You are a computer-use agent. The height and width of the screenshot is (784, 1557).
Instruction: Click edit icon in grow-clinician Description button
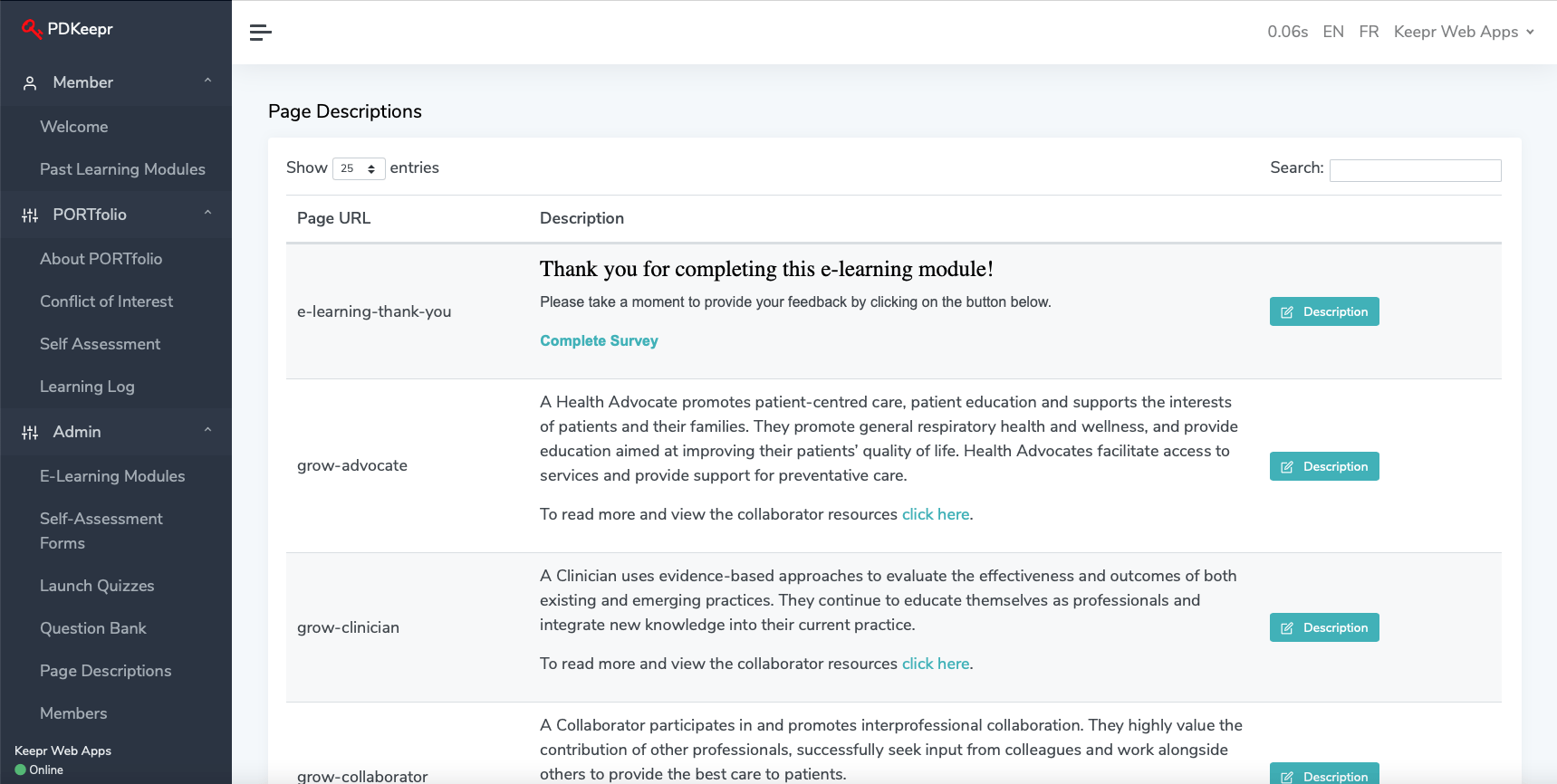[1287, 628]
